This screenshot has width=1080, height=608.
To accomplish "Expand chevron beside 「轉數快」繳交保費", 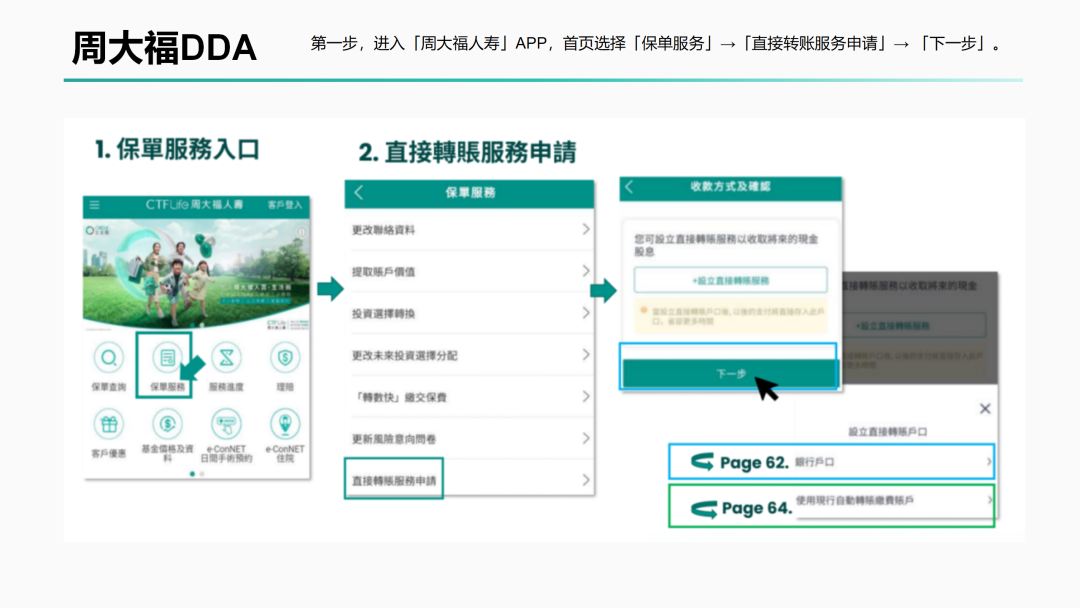I will (585, 397).
